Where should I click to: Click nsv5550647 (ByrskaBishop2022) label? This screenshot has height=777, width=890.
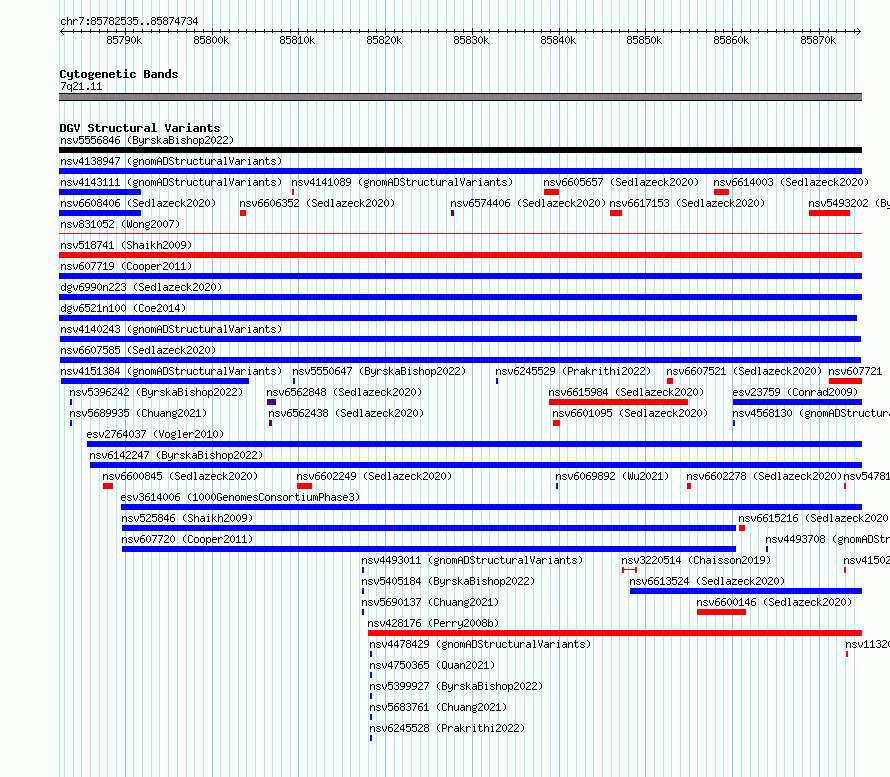(x=379, y=371)
